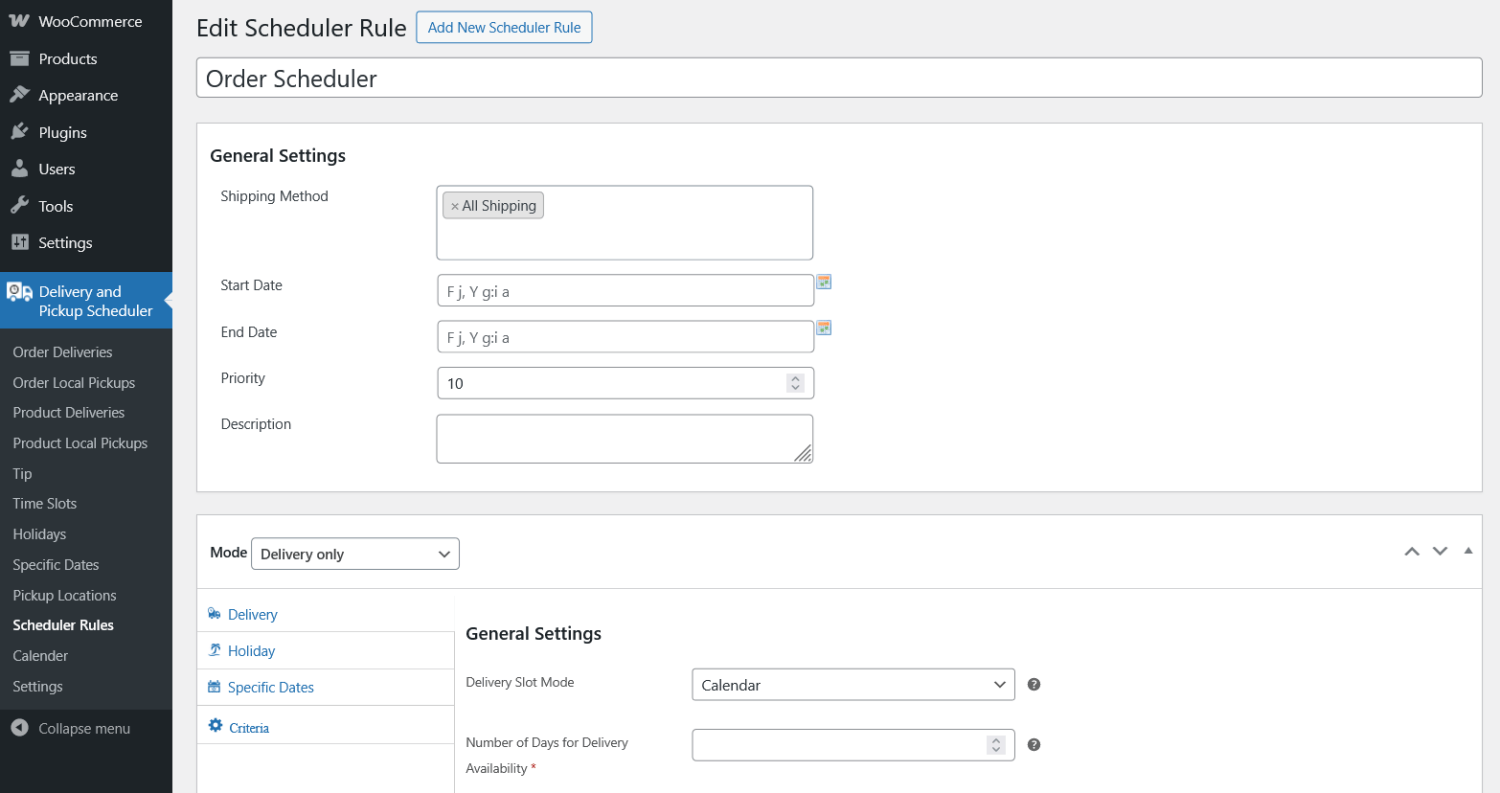Click the Products sidebar icon

click(21, 58)
